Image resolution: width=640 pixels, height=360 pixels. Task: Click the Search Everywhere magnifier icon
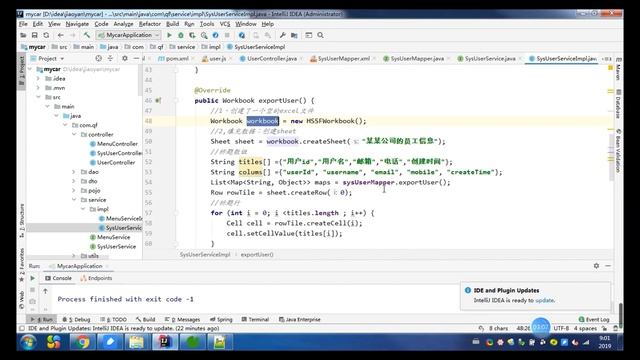pos(320,36)
